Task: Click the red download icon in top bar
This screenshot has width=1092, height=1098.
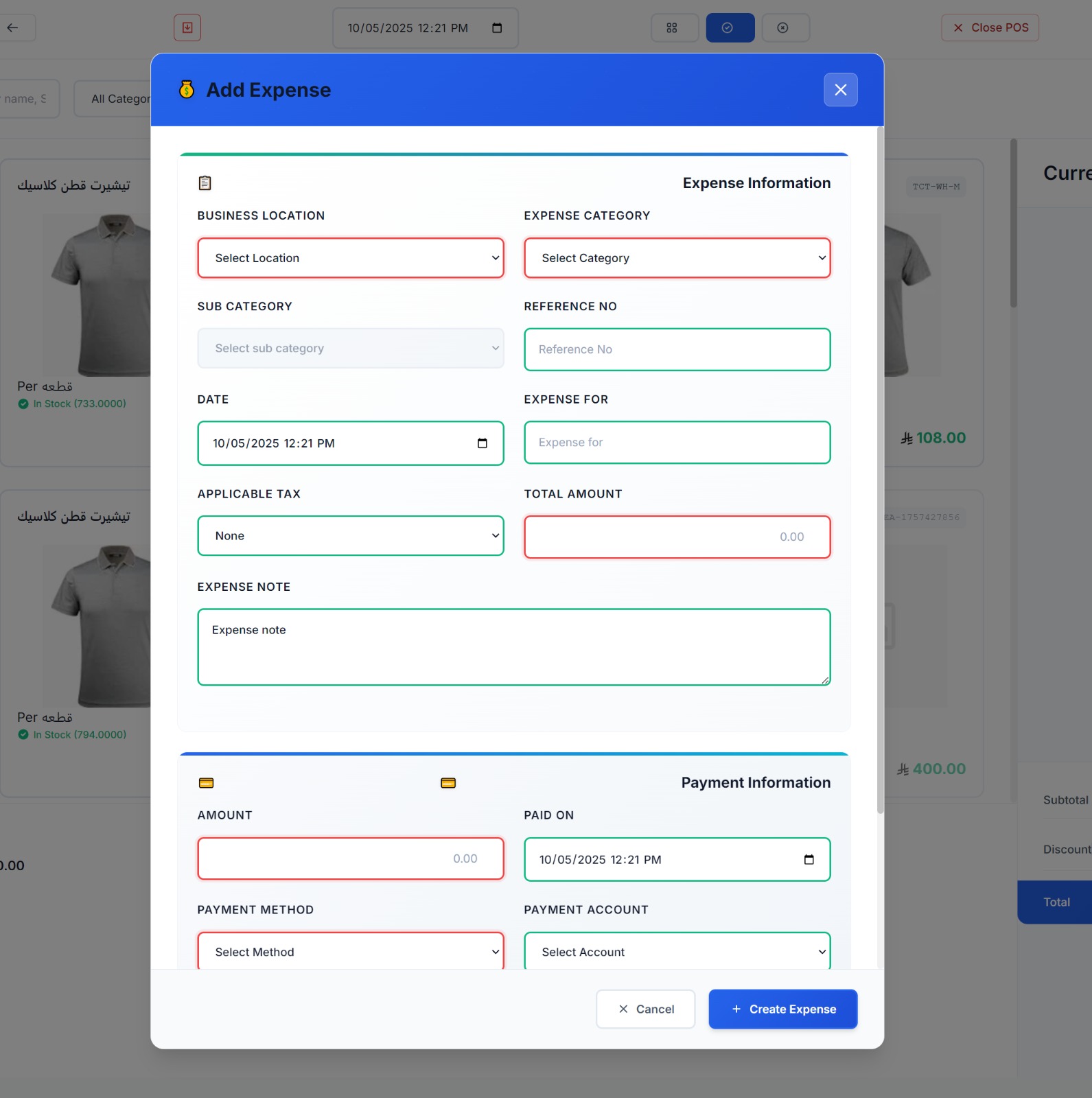Action: coord(187,28)
